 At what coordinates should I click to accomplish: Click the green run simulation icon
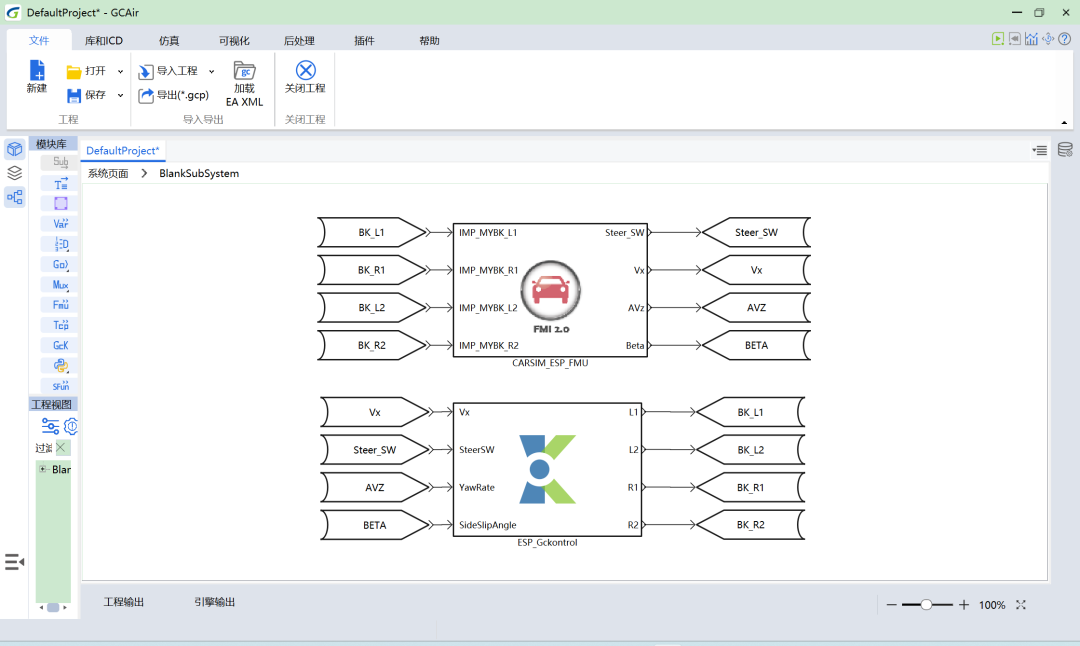(997, 39)
